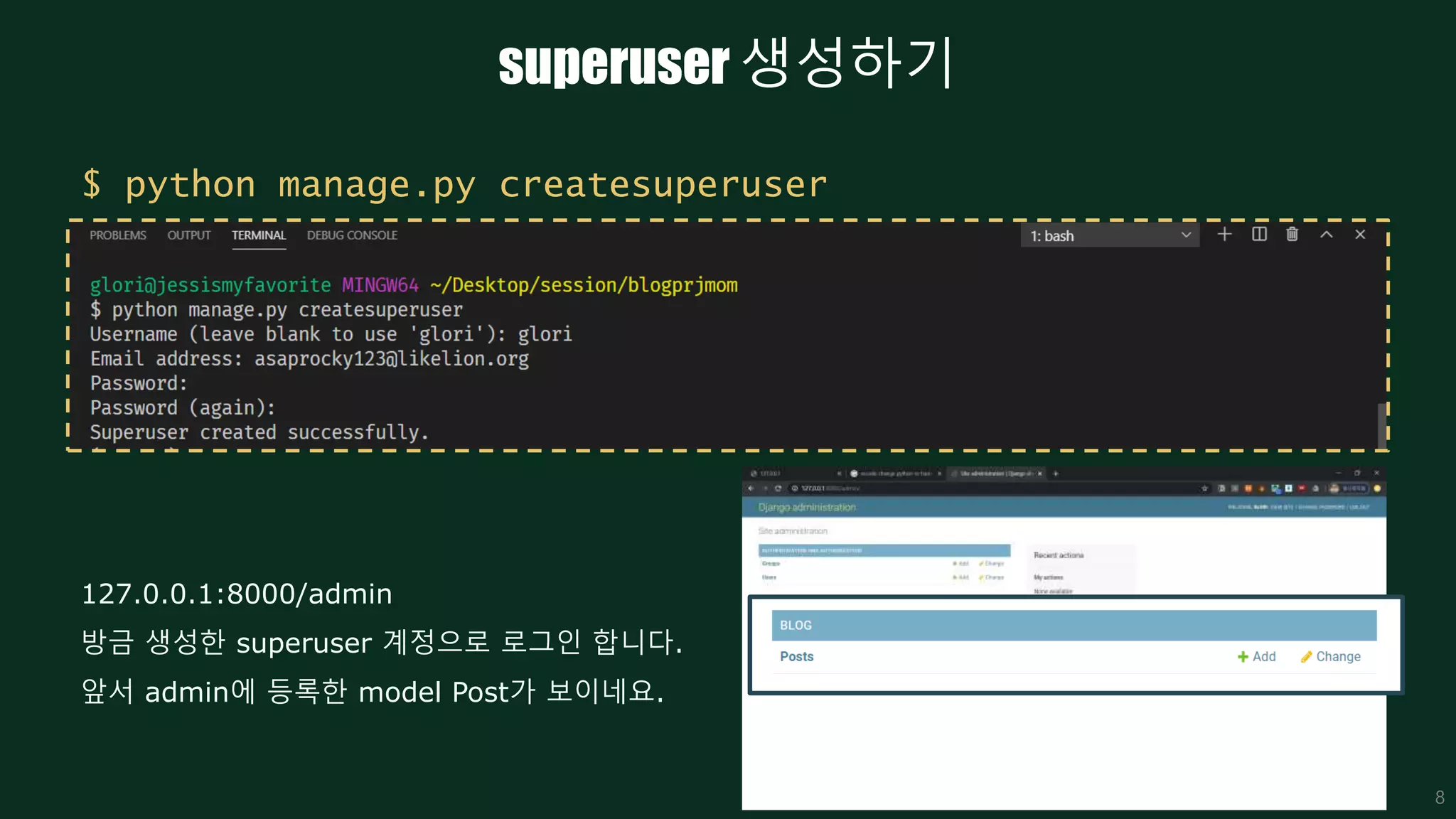The width and height of the screenshot is (1456, 819).
Task: Click Django administration header title
Action: point(807,507)
